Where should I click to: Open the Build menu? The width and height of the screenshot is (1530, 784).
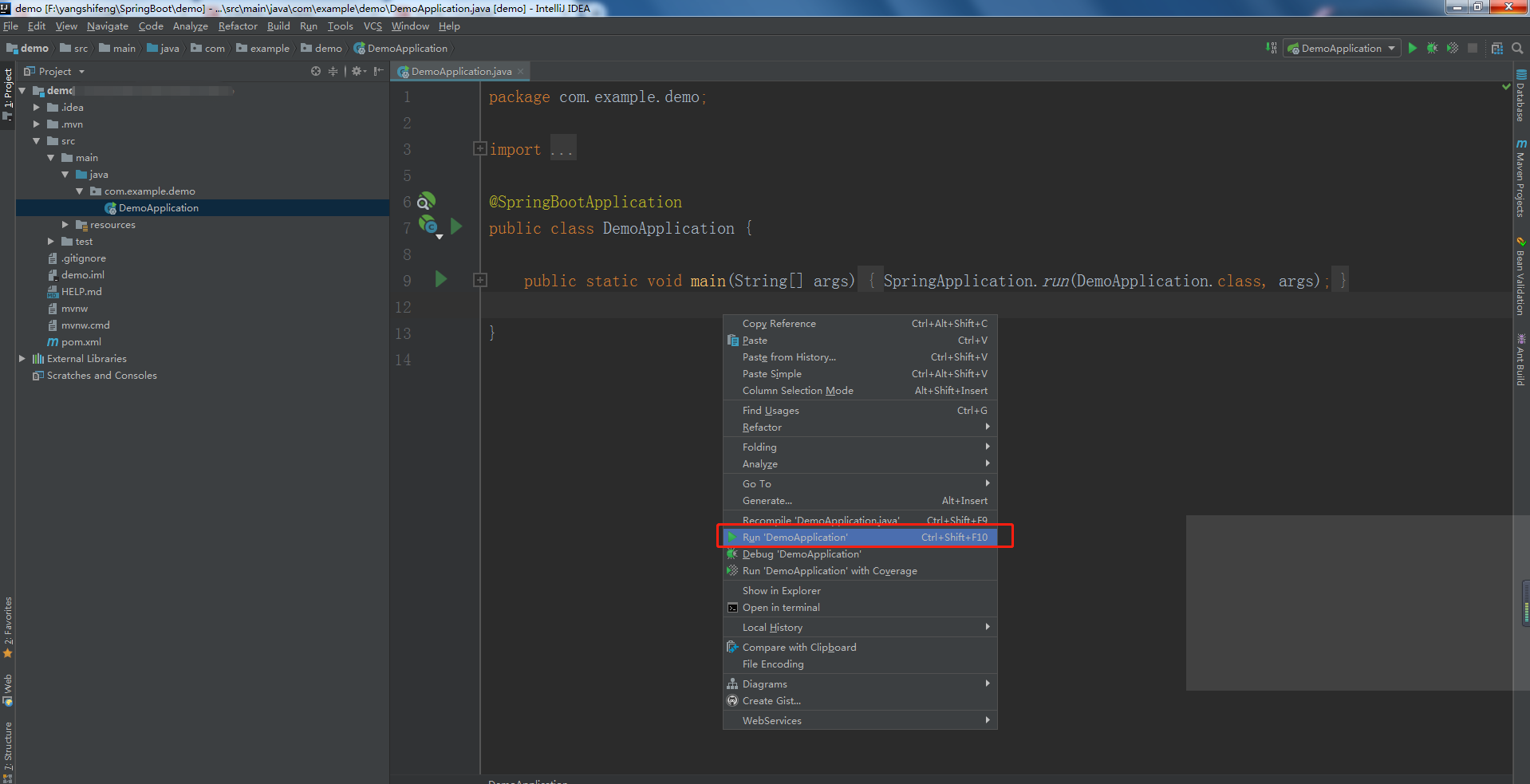(278, 26)
